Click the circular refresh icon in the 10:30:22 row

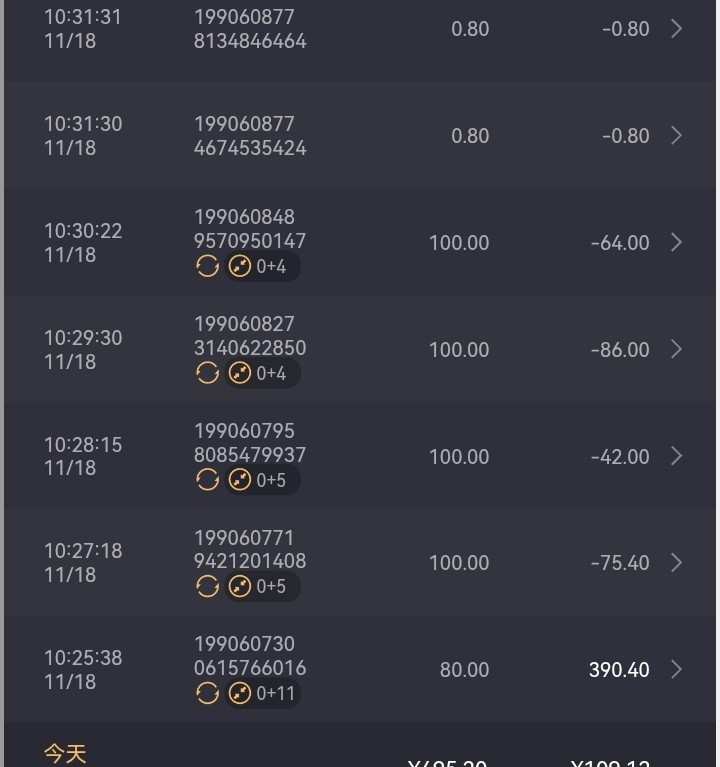[x=207, y=267]
